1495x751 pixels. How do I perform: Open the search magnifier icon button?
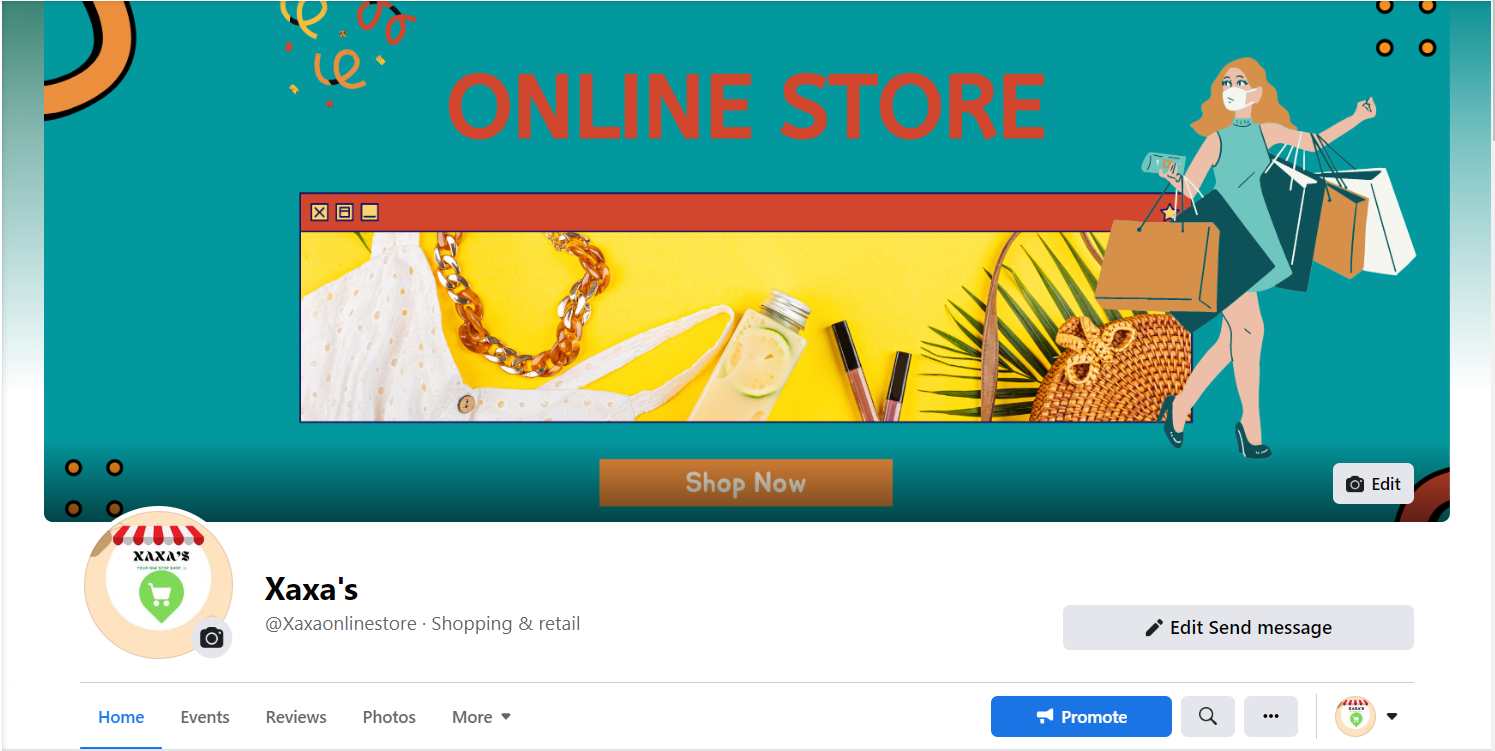pos(1208,717)
